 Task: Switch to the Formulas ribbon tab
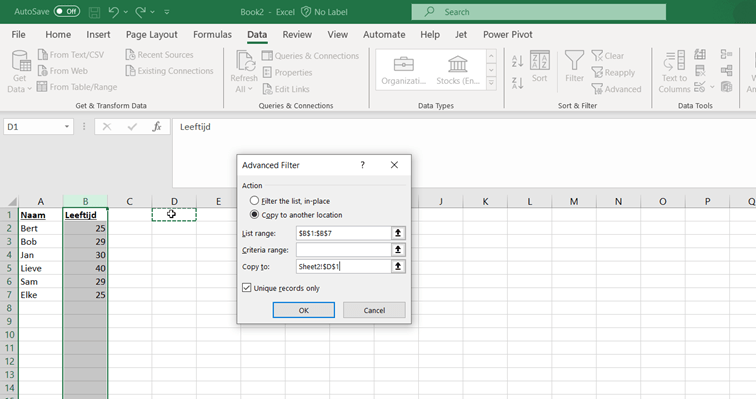(x=212, y=35)
